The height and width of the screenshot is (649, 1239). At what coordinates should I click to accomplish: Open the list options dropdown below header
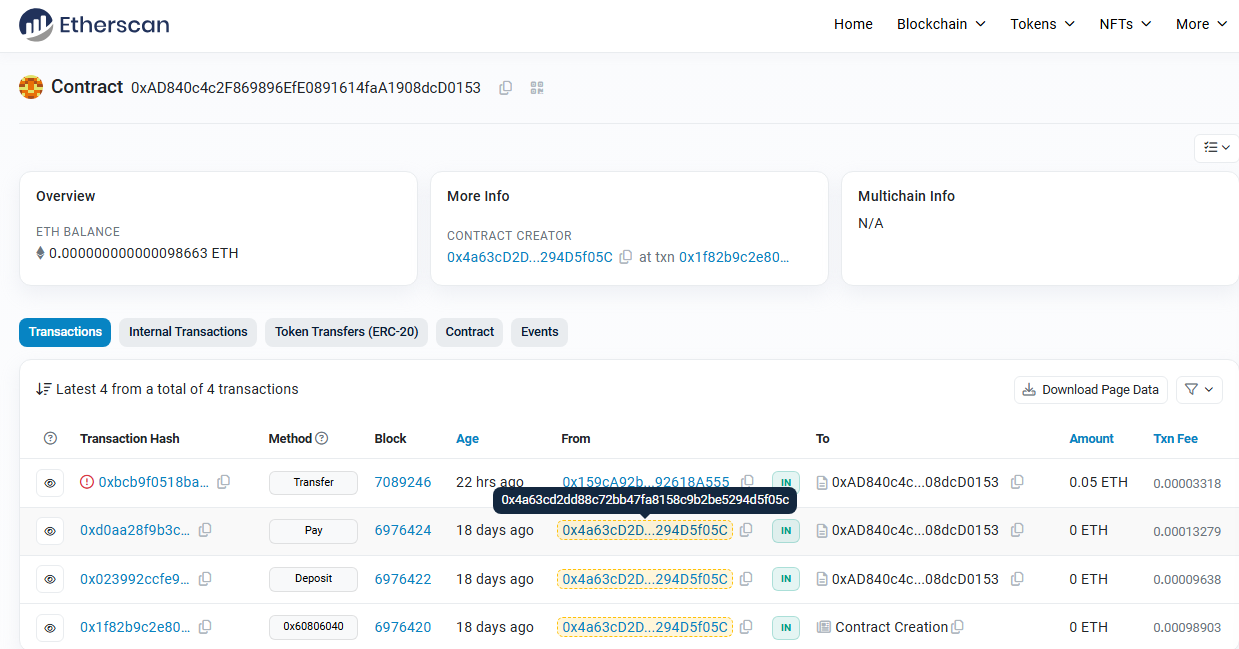click(1217, 147)
